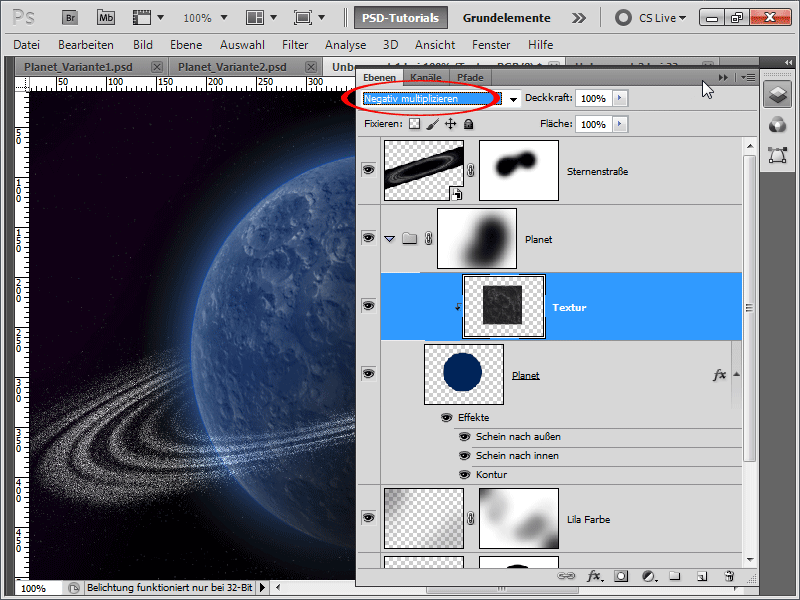The width and height of the screenshot is (800, 600).
Task: Click the mask link icon on Sternenstraße layer
Action: coord(470,170)
